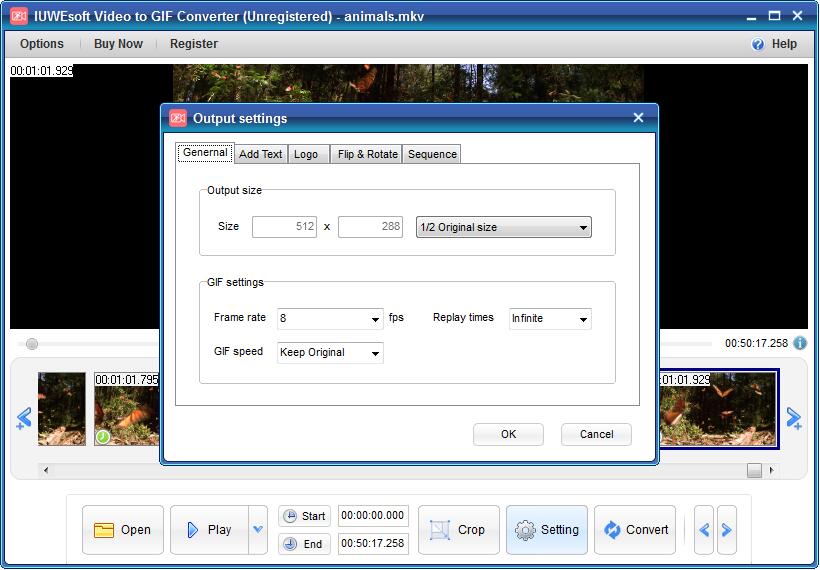This screenshot has width=820, height=570.
Task: Load previous thumbnails with left blue arrow
Action: click(x=24, y=418)
